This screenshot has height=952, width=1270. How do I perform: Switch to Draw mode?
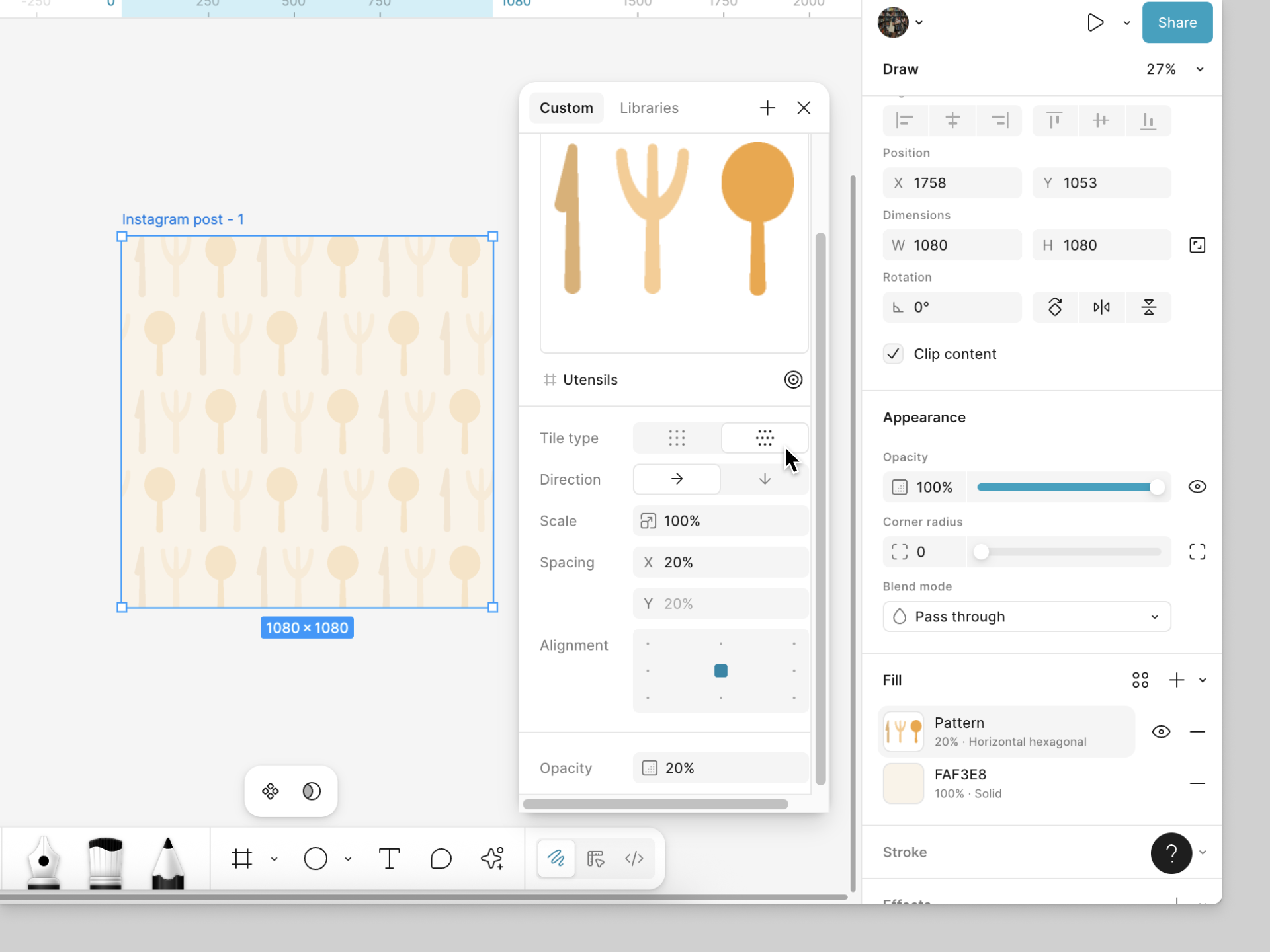tap(556, 859)
